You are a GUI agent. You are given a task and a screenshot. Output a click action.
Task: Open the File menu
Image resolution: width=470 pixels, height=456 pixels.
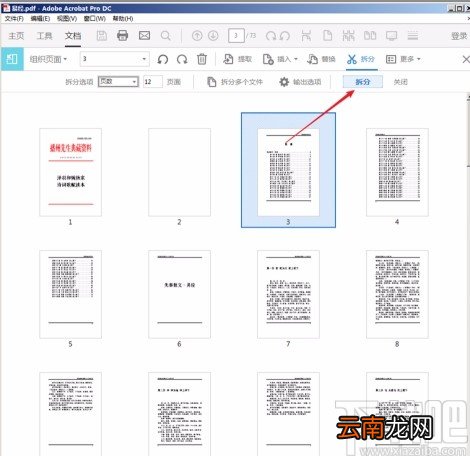point(14,19)
